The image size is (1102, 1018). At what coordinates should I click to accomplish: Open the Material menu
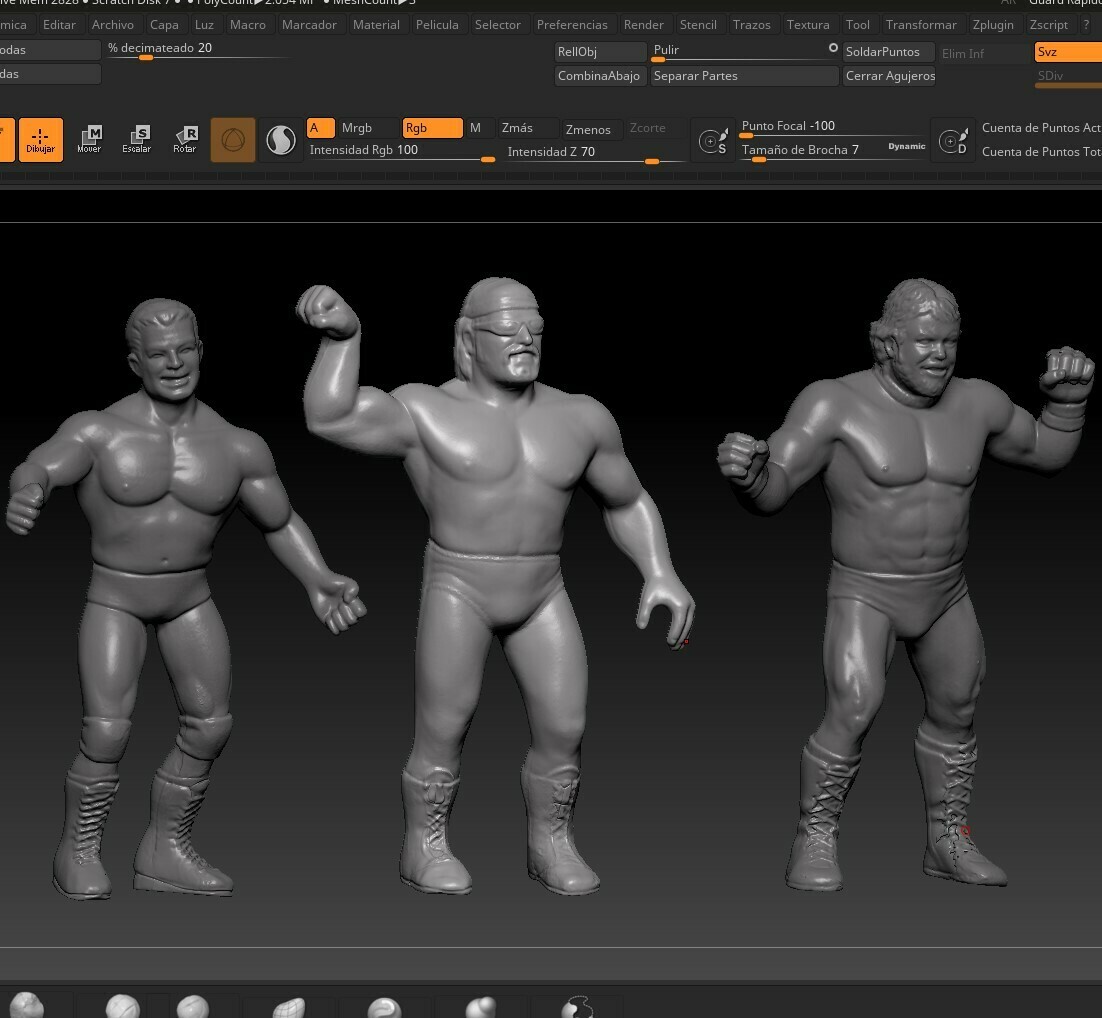(376, 24)
